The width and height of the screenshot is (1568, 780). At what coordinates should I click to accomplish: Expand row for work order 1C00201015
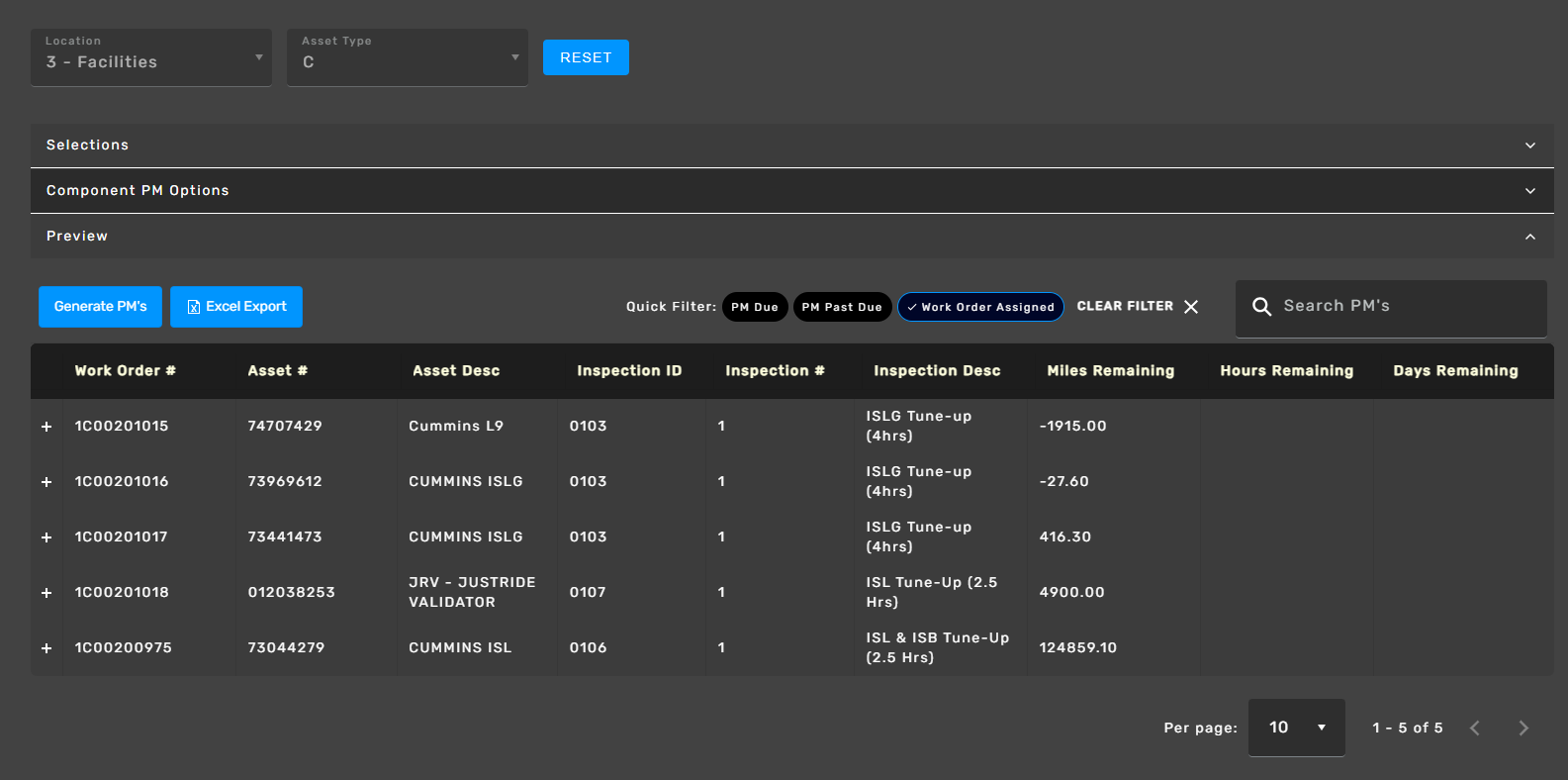click(46, 427)
